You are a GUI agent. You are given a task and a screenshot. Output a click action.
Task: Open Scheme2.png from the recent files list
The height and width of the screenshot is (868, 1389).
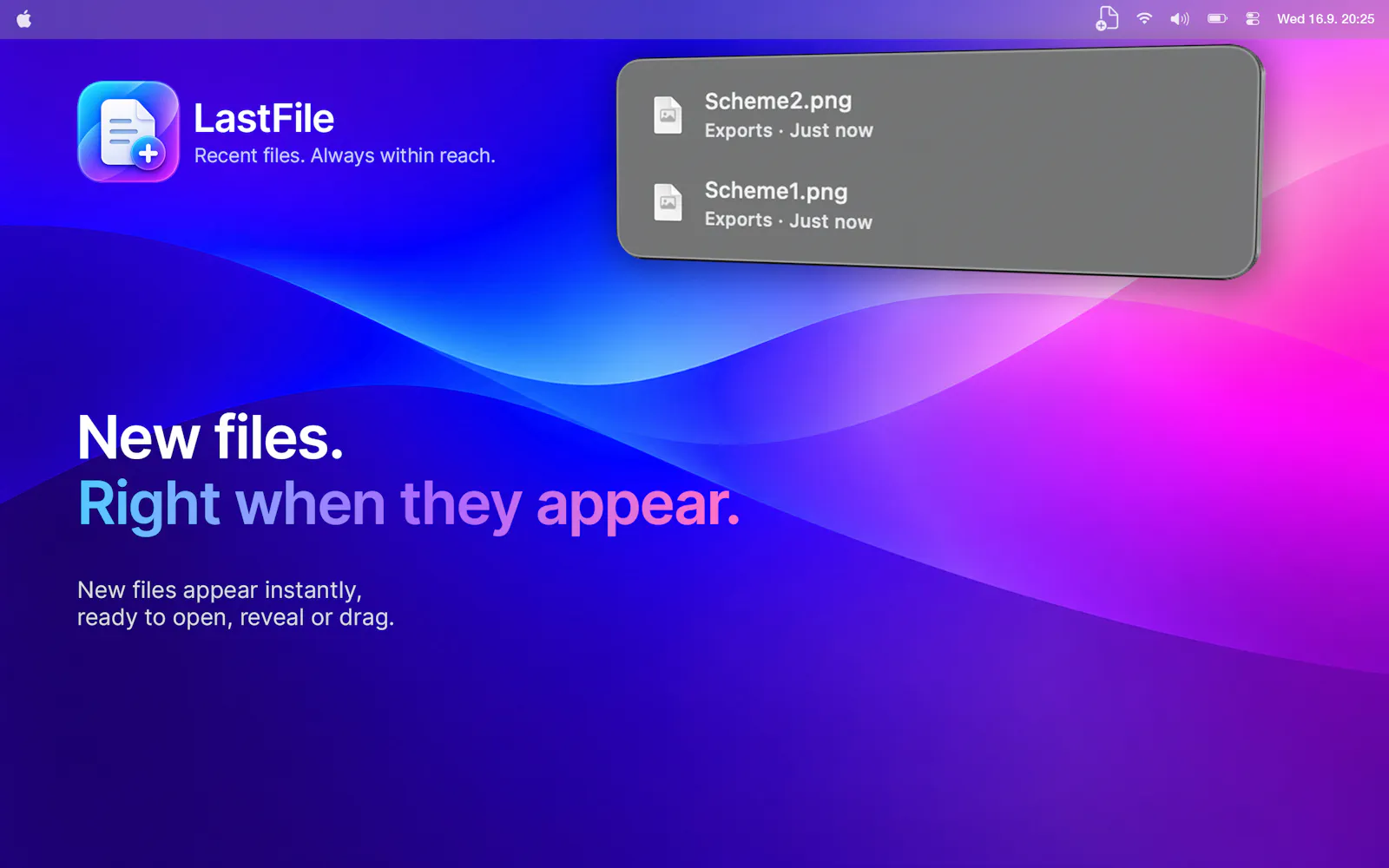[x=938, y=115]
